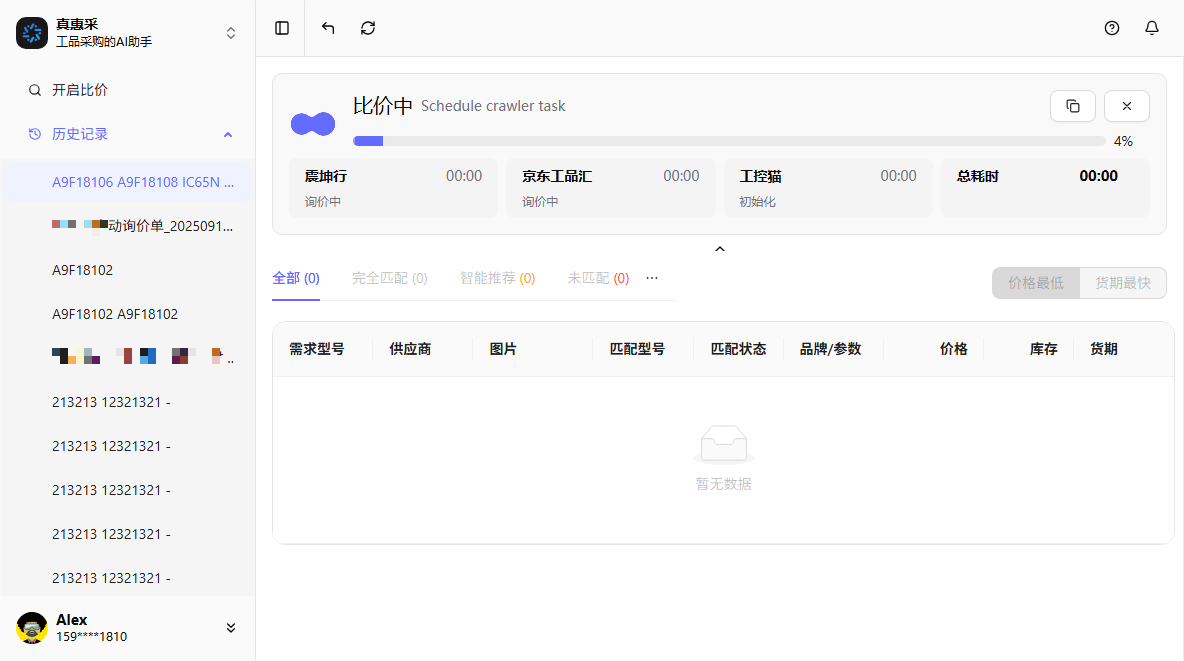The image size is (1184, 661).
Task: Open the 京东工品汇 supplier status card
Action: [x=611, y=188]
